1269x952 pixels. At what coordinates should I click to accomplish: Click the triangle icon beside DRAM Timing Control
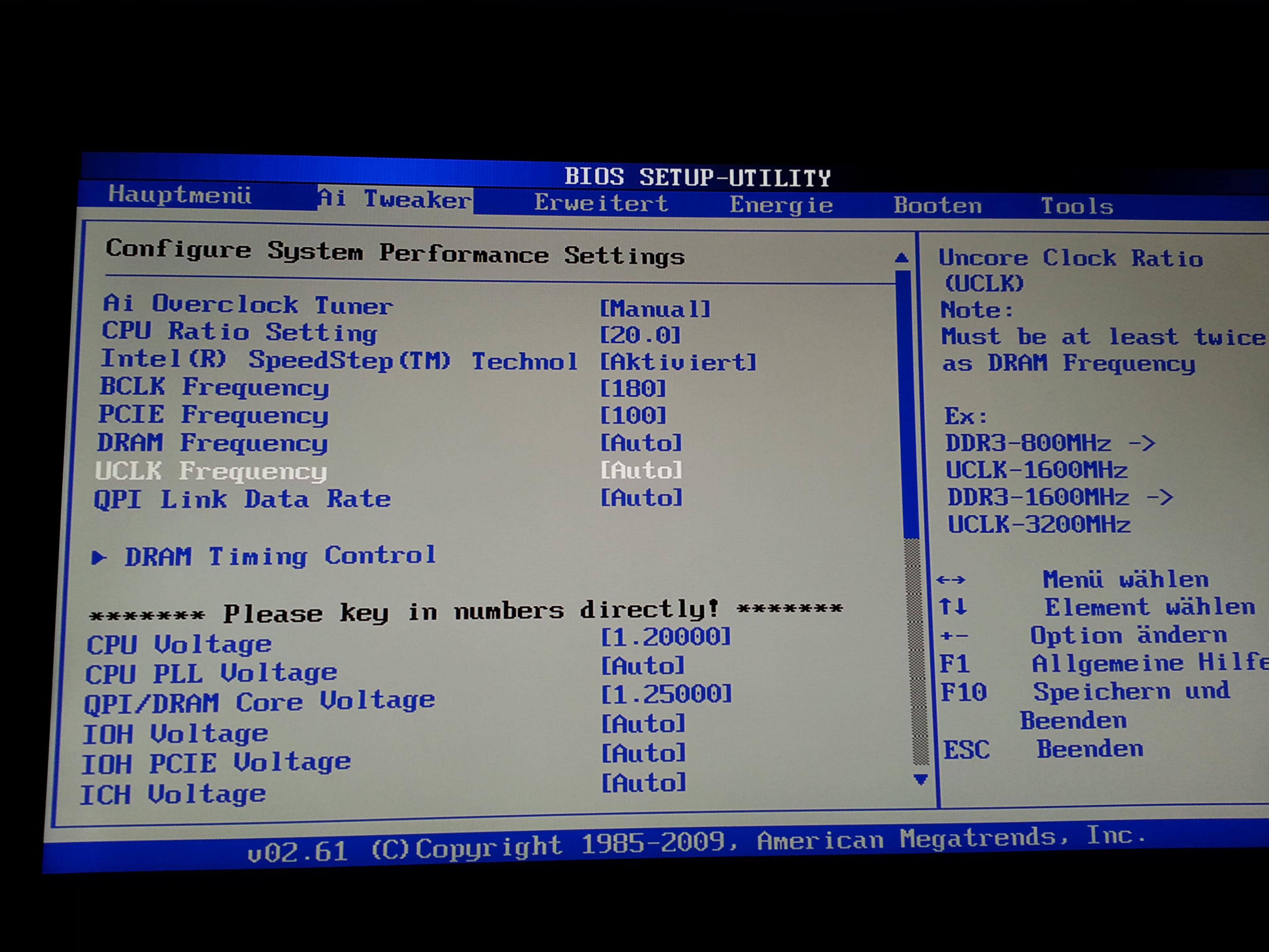pyautogui.click(x=99, y=557)
